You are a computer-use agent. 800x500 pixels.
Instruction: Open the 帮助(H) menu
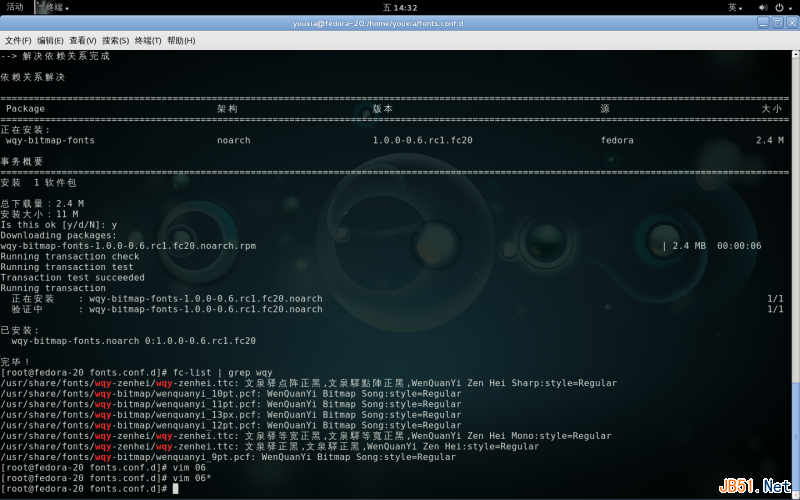tap(181, 40)
